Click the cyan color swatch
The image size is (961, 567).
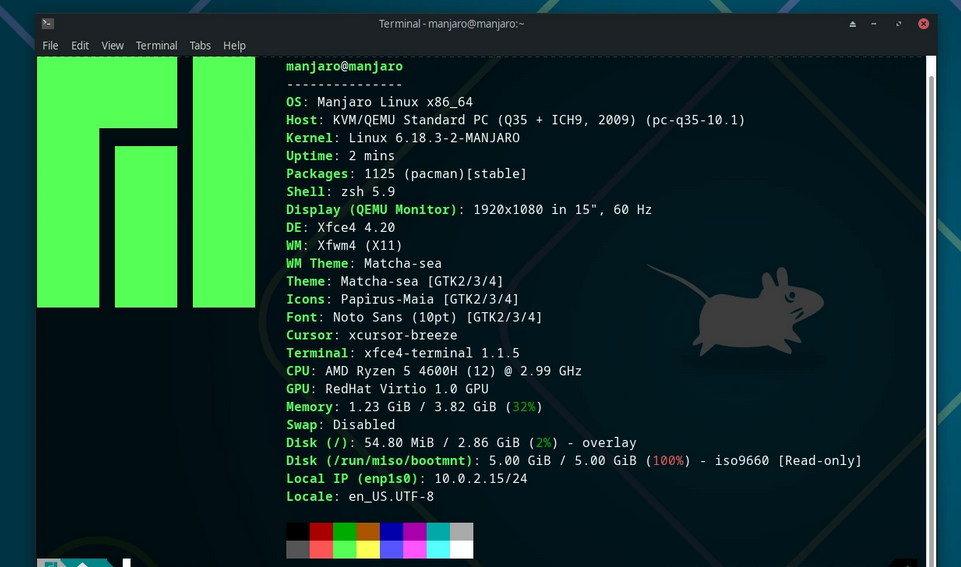click(438, 549)
